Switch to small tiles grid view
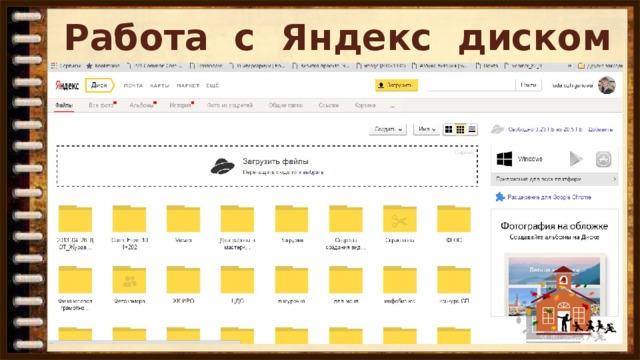 click(x=460, y=129)
